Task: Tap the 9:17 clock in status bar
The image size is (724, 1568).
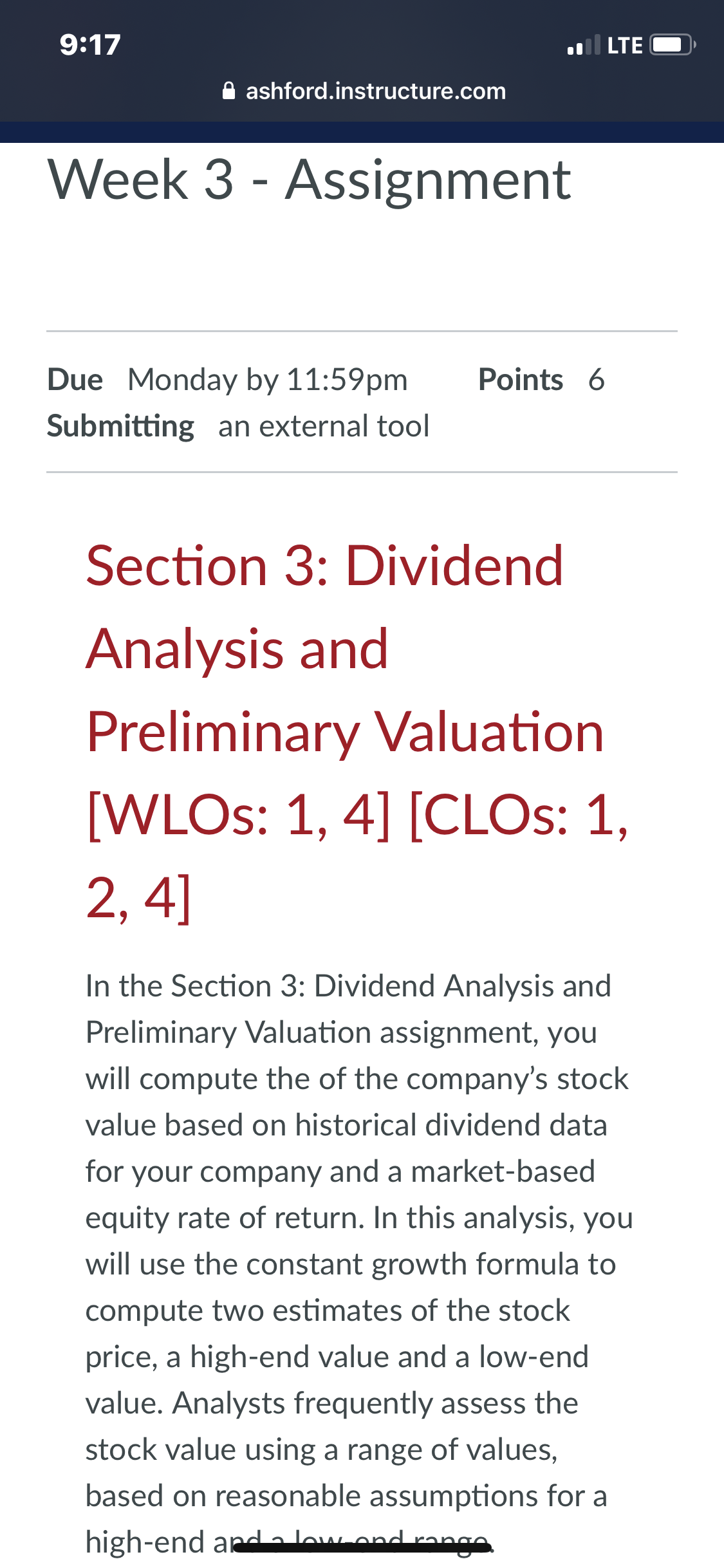Action: click(90, 45)
